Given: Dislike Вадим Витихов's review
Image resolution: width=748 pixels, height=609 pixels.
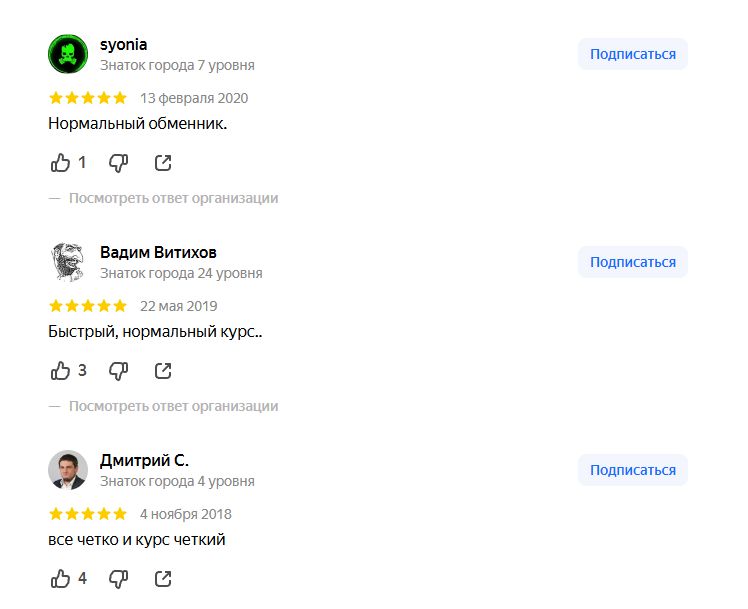Looking at the screenshot, I should click(118, 370).
